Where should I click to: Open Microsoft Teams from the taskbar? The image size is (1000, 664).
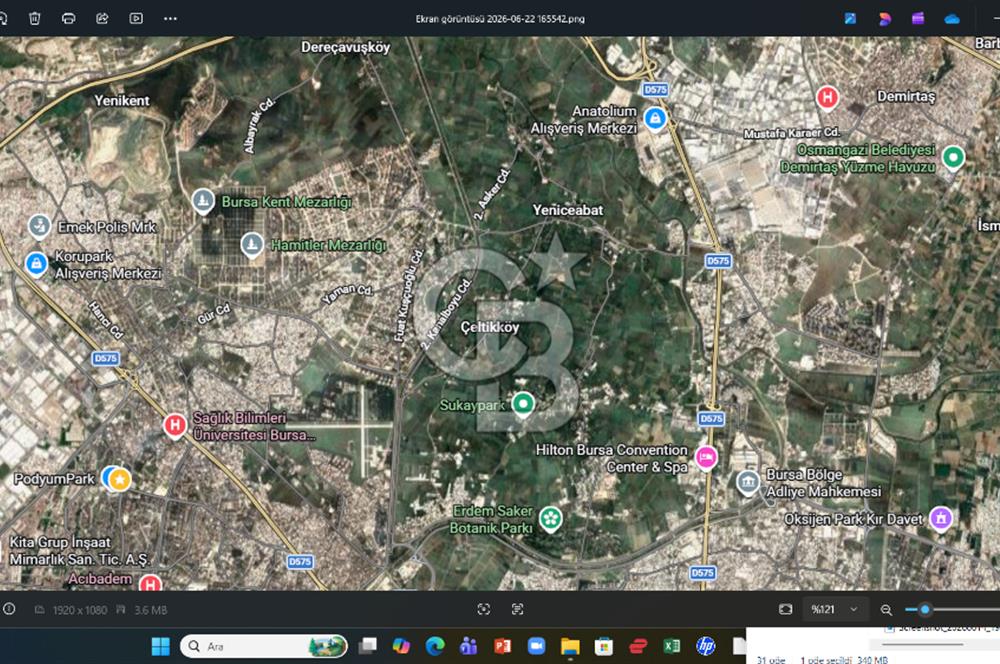coord(469,646)
